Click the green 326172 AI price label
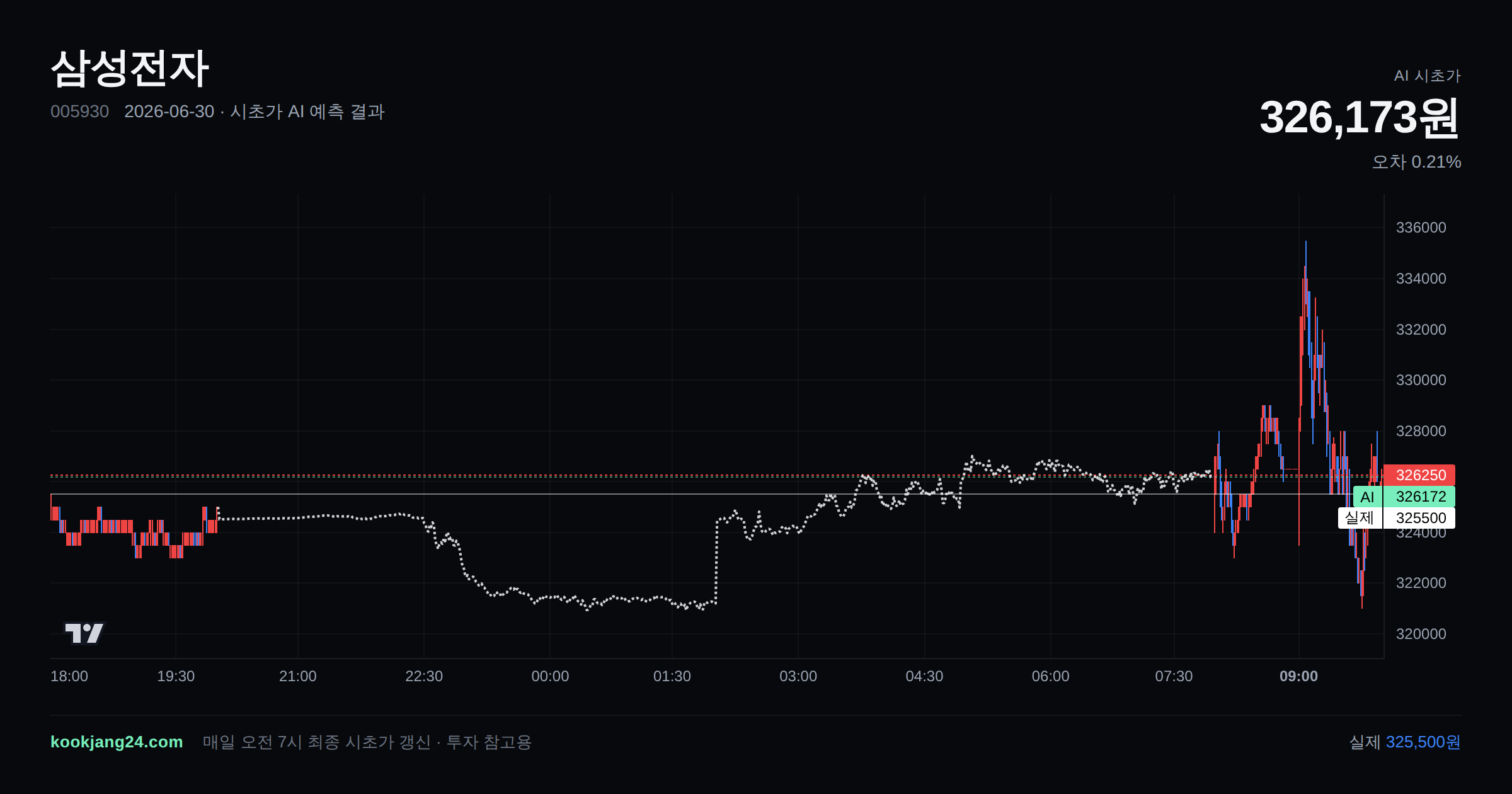This screenshot has width=1512, height=794. 1419,497
